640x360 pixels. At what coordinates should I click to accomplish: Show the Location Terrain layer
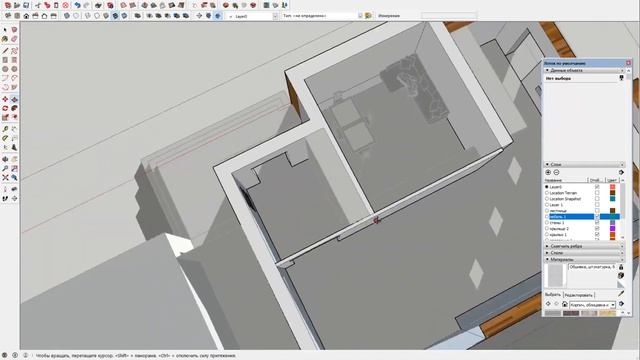click(x=597, y=193)
